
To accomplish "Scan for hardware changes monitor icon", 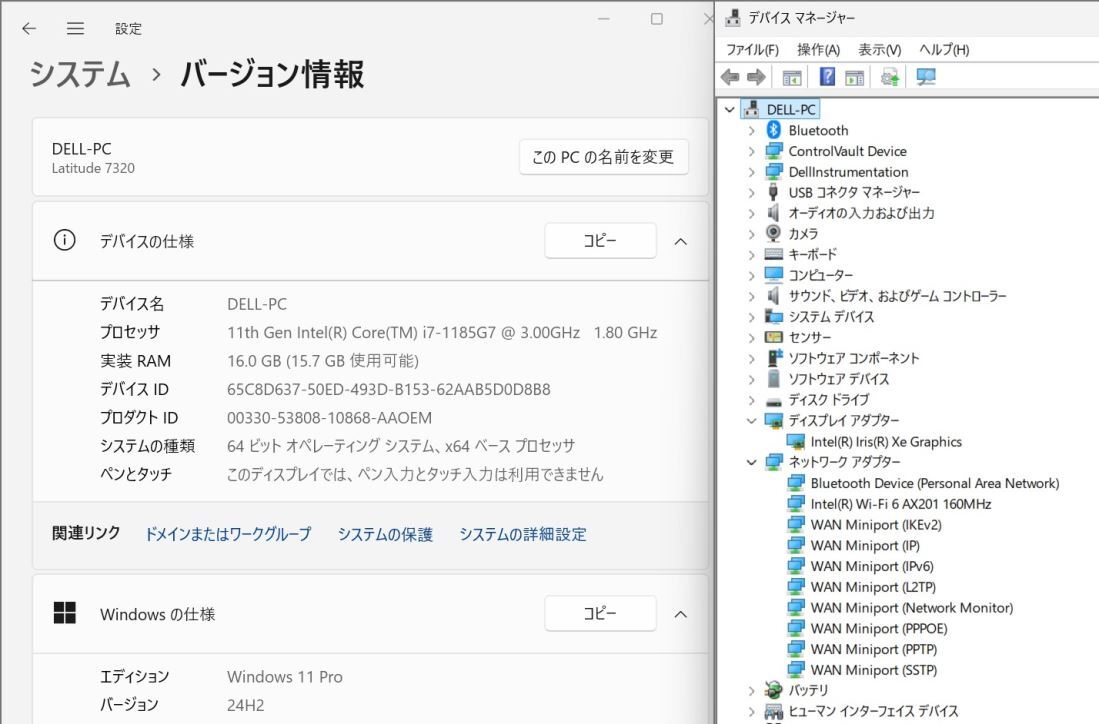I will (926, 77).
